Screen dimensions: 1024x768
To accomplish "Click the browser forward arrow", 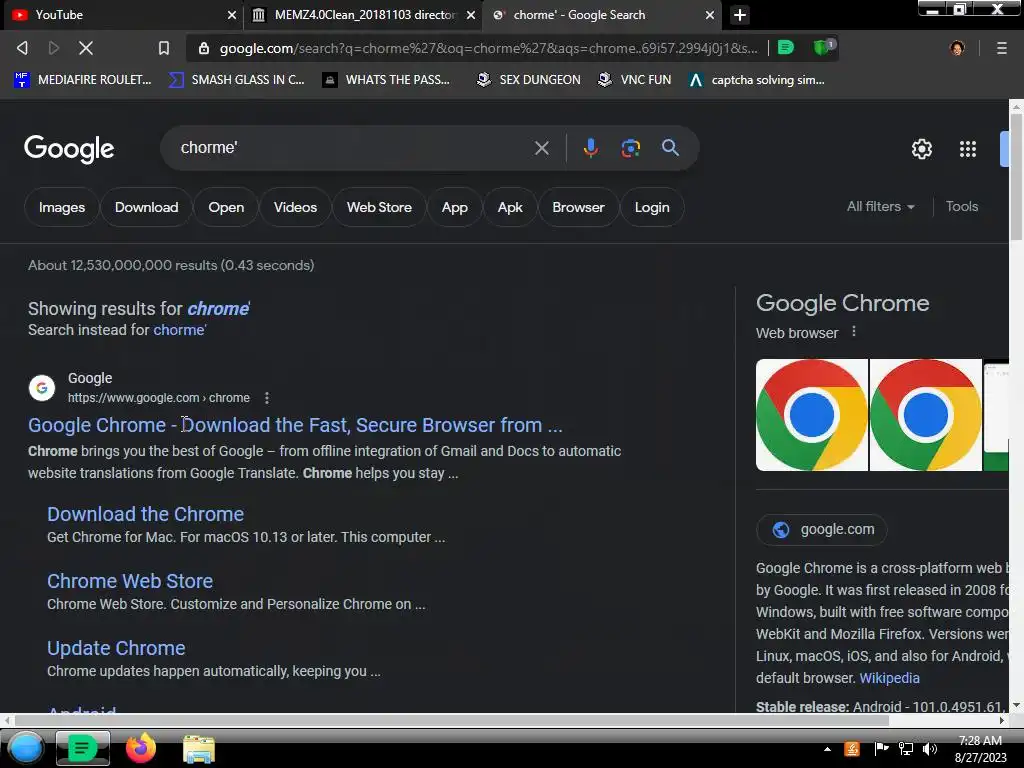I will [54, 48].
